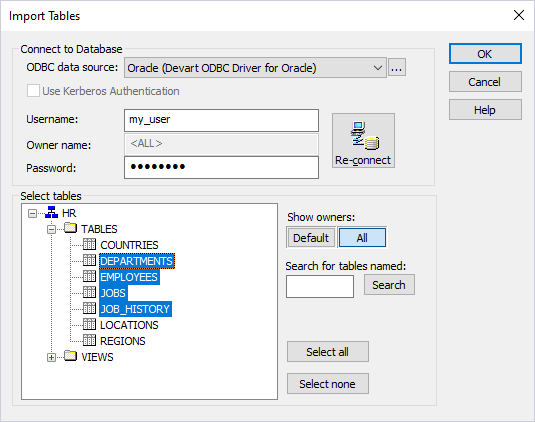
Task: Click the JOB_HISTORY table icon
Action: tap(89, 308)
